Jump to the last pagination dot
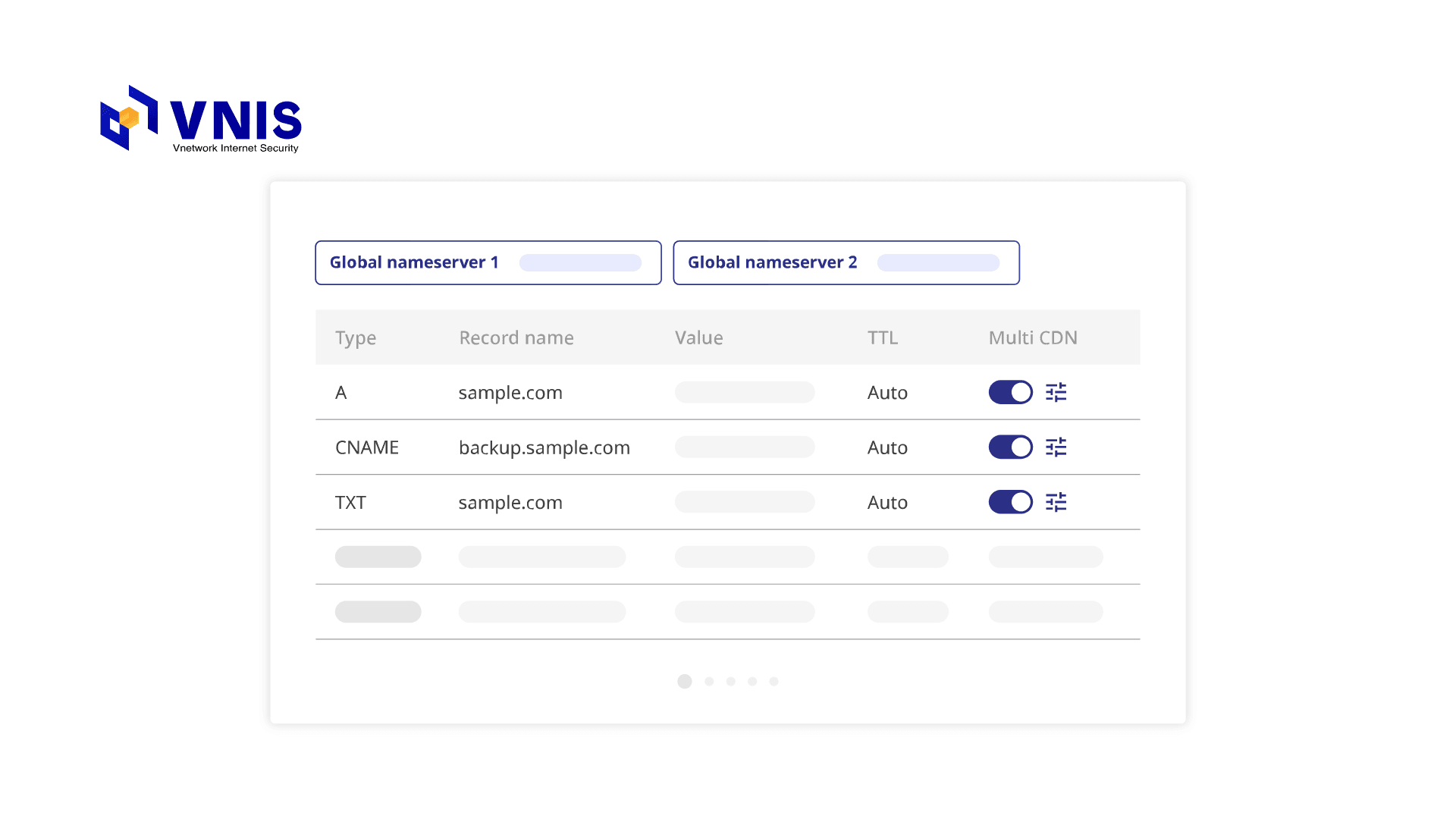 point(773,681)
